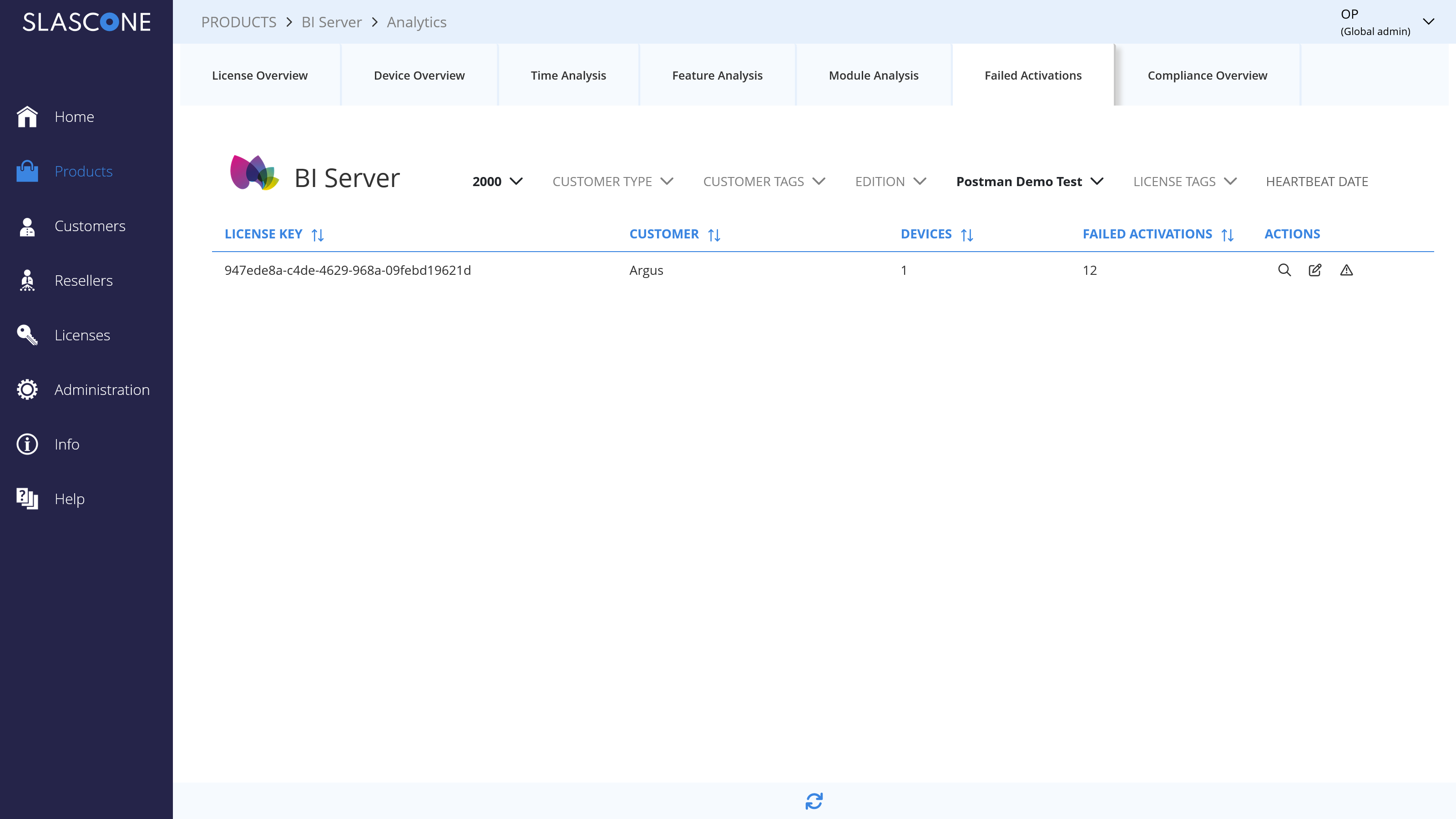Open Resellers in sidebar
Screen dimensions: 1456x819
click(x=84, y=280)
